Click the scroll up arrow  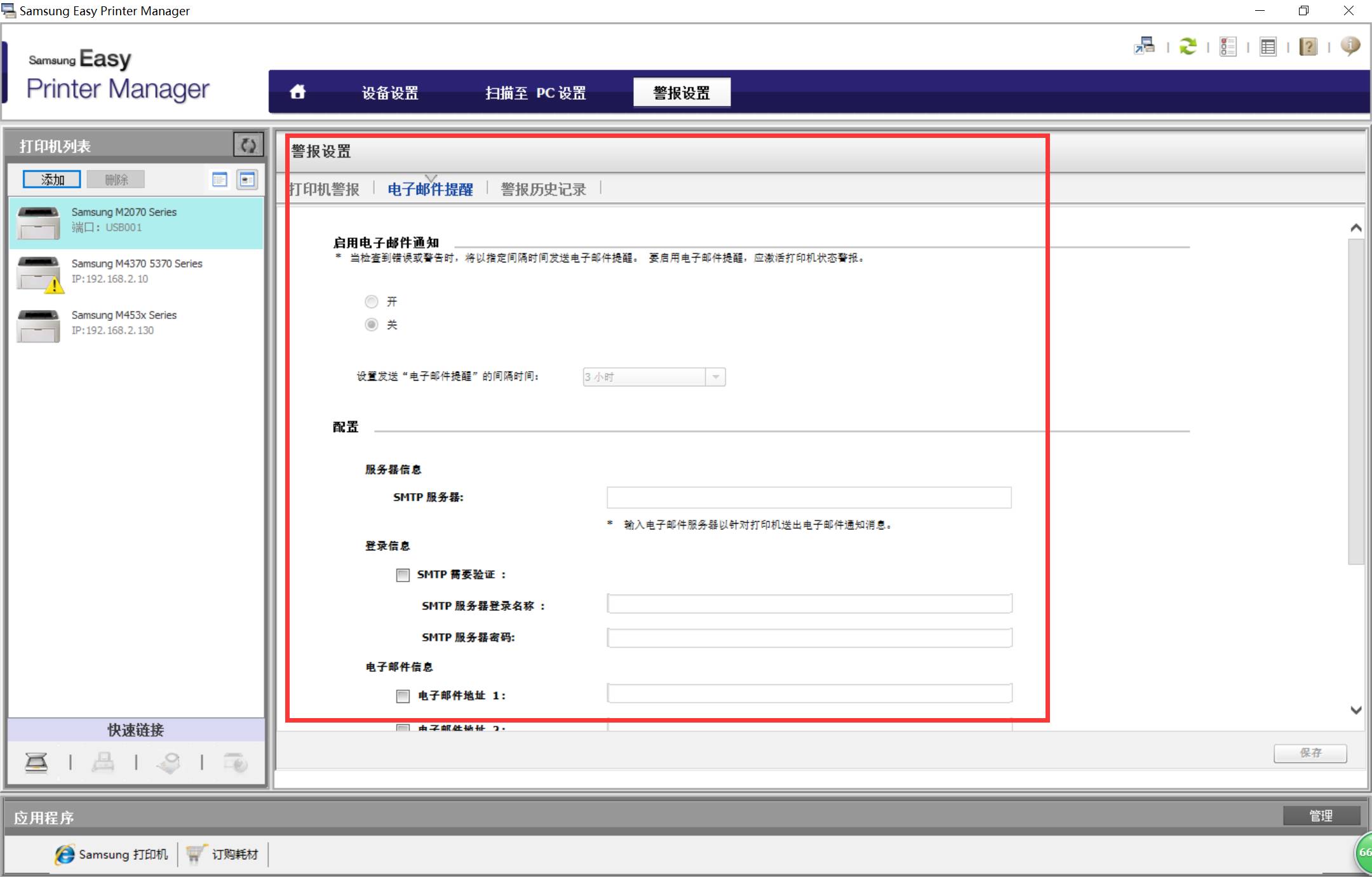point(1356,228)
